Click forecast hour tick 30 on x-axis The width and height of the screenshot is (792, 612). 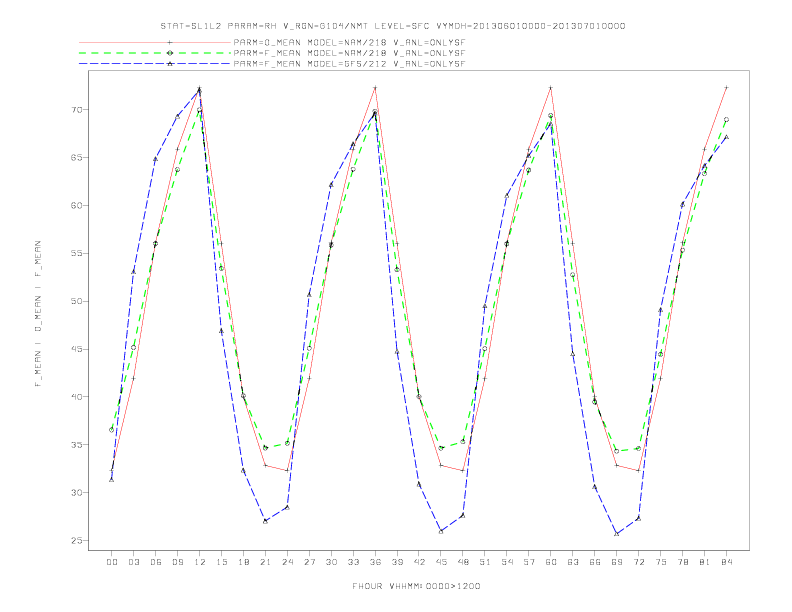click(331, 562)
